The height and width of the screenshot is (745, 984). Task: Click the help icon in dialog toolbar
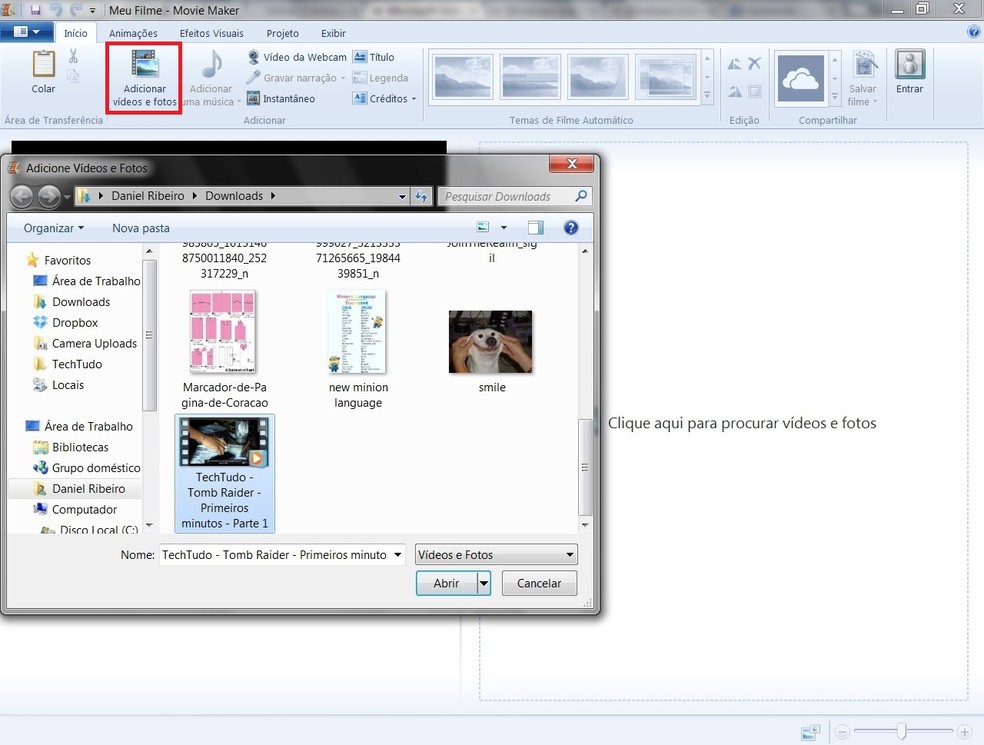tap(571, 228)
